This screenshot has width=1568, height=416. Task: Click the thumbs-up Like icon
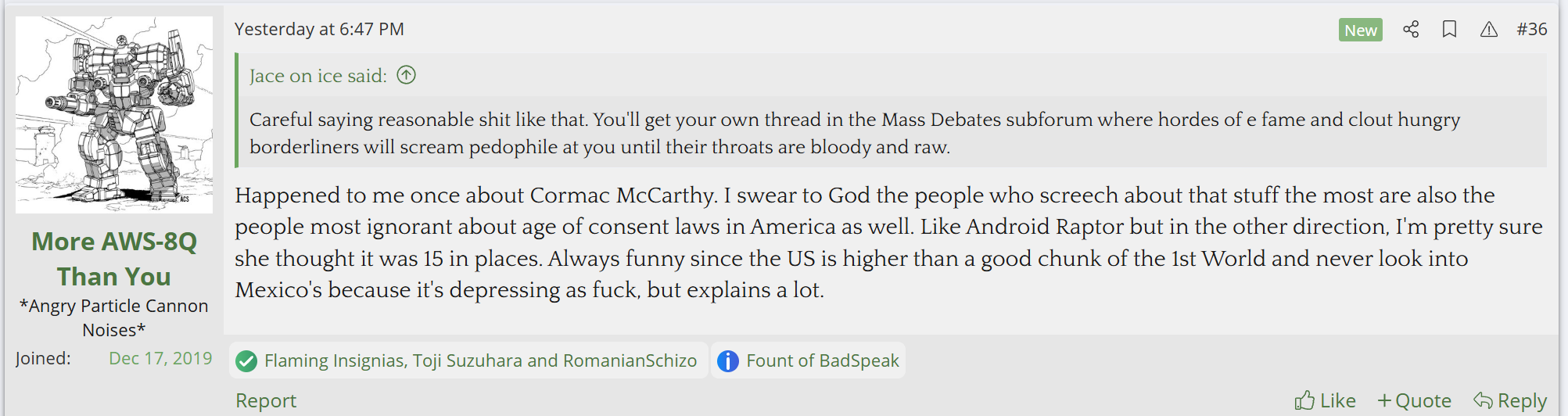click(x=1304, y=401)
